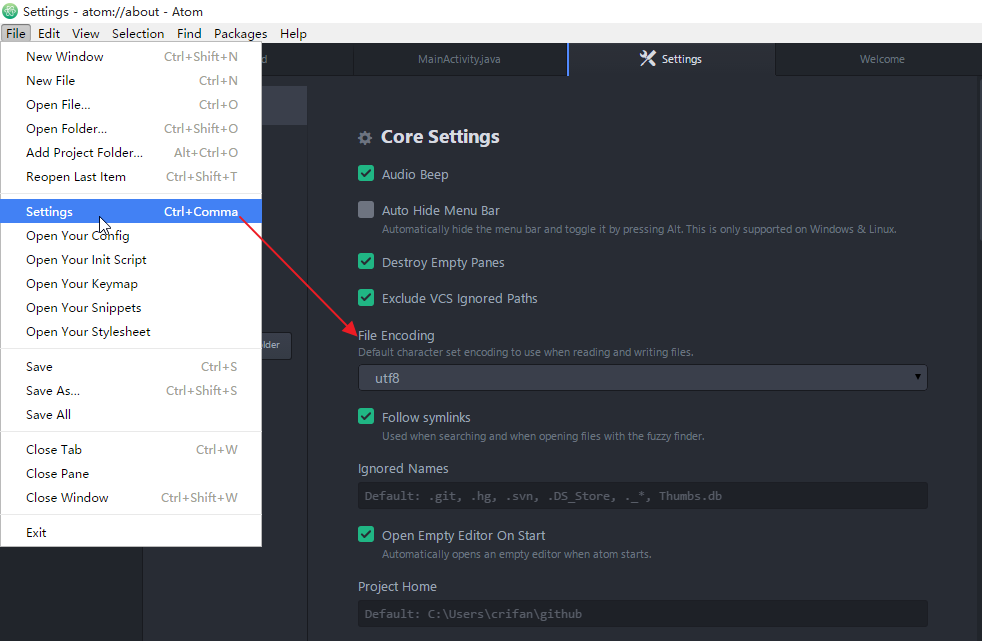Viewport: 982px width, 641px height.
Task: Toggle Exclude VCS Ignored Paths option
Action: click(x=366, y=298)
